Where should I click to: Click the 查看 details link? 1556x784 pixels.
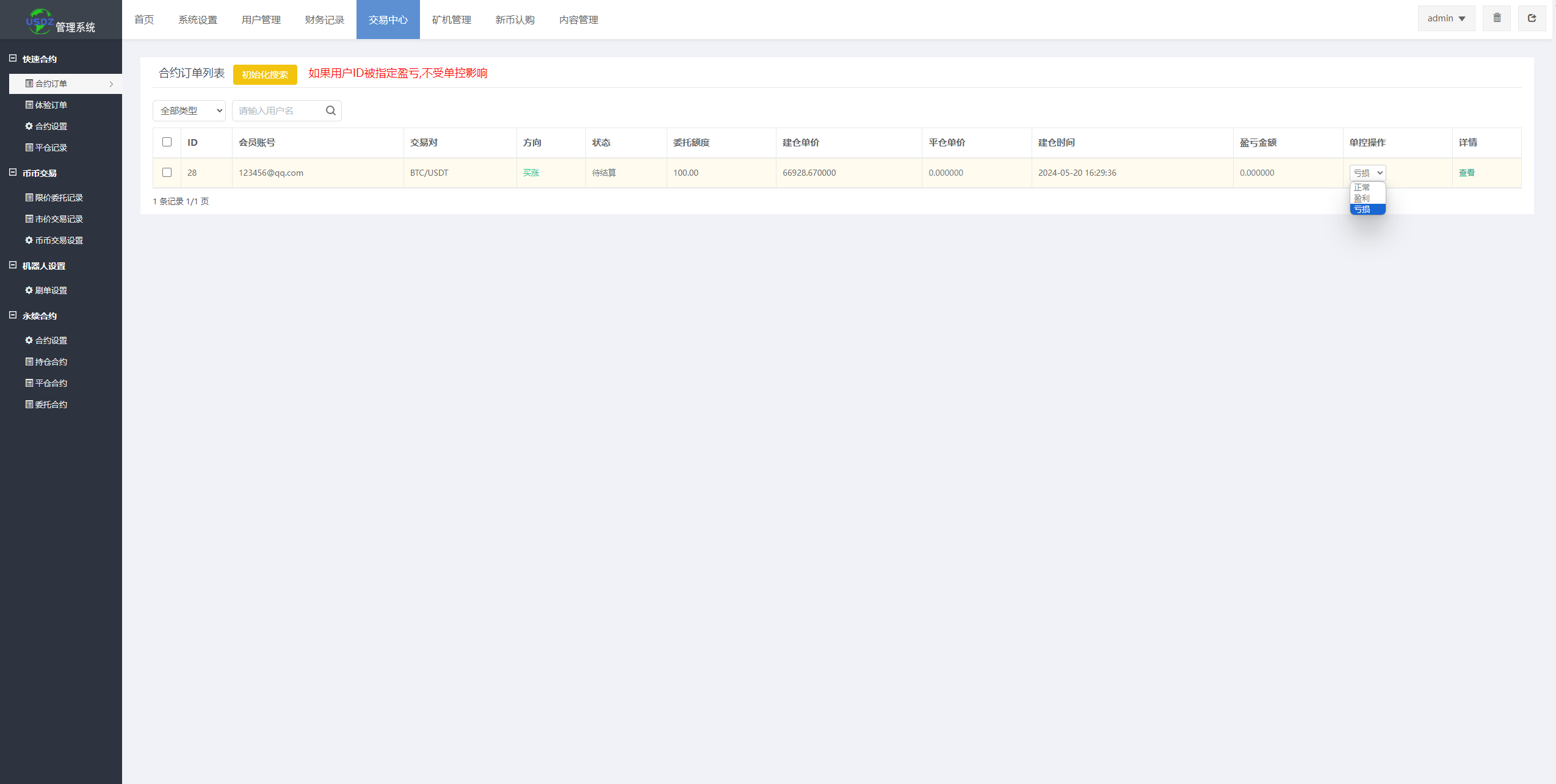1466,173
